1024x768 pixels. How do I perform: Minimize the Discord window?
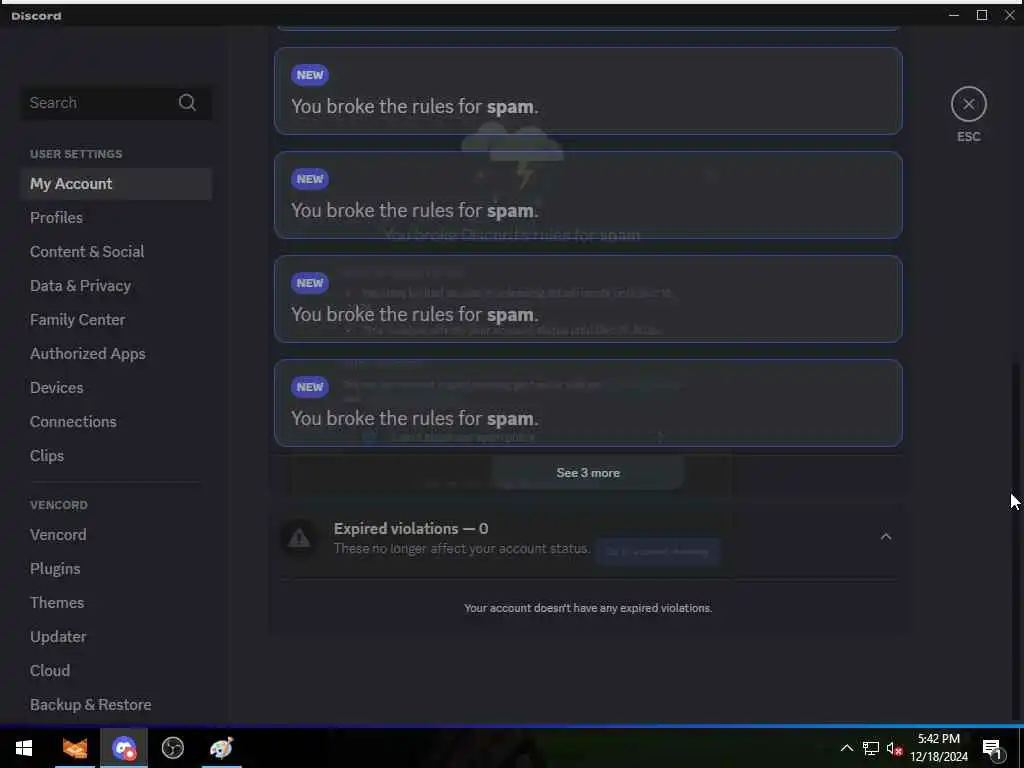click(x=954, y=15)
